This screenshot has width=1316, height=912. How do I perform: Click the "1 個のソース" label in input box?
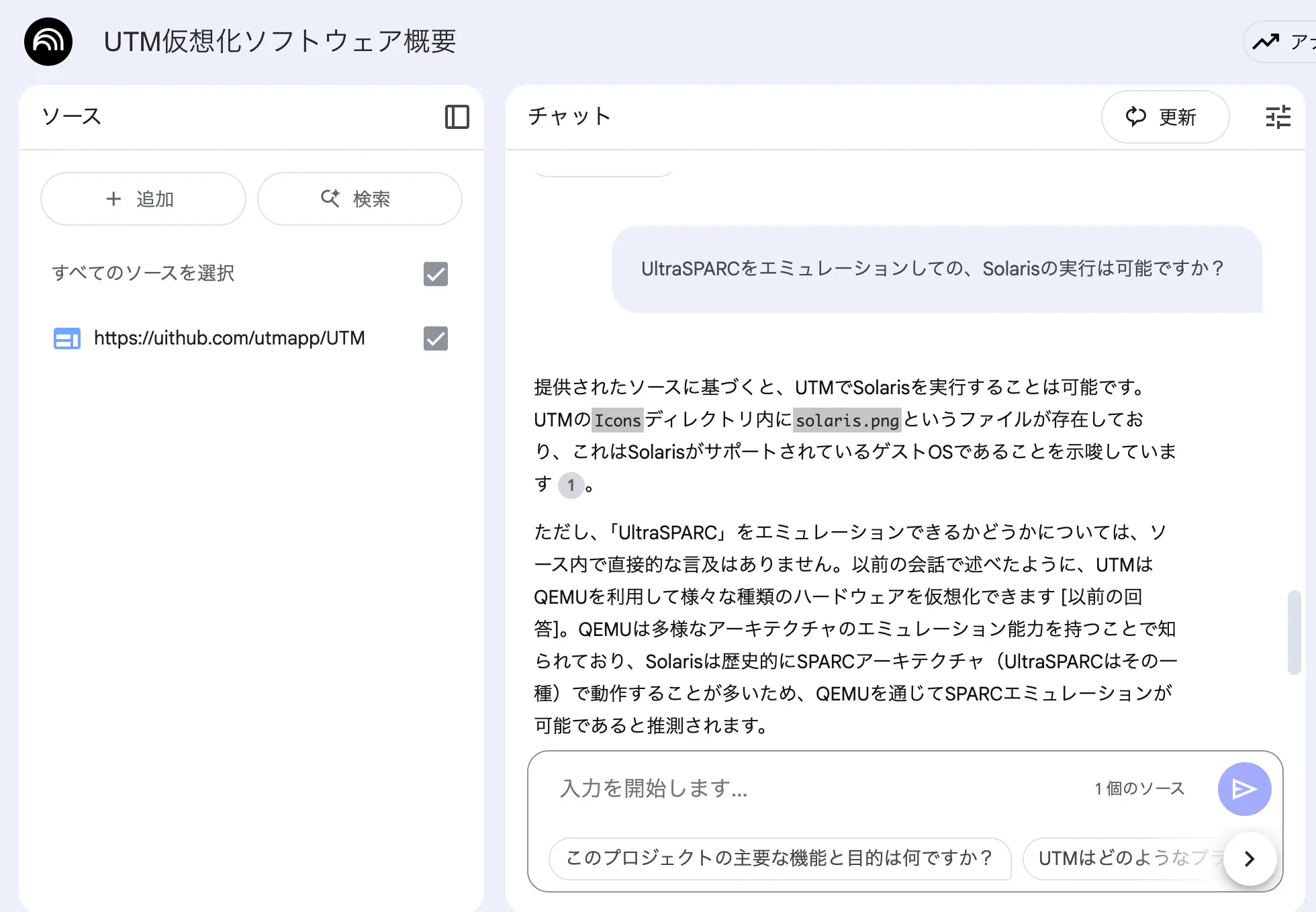[1139, 788]
